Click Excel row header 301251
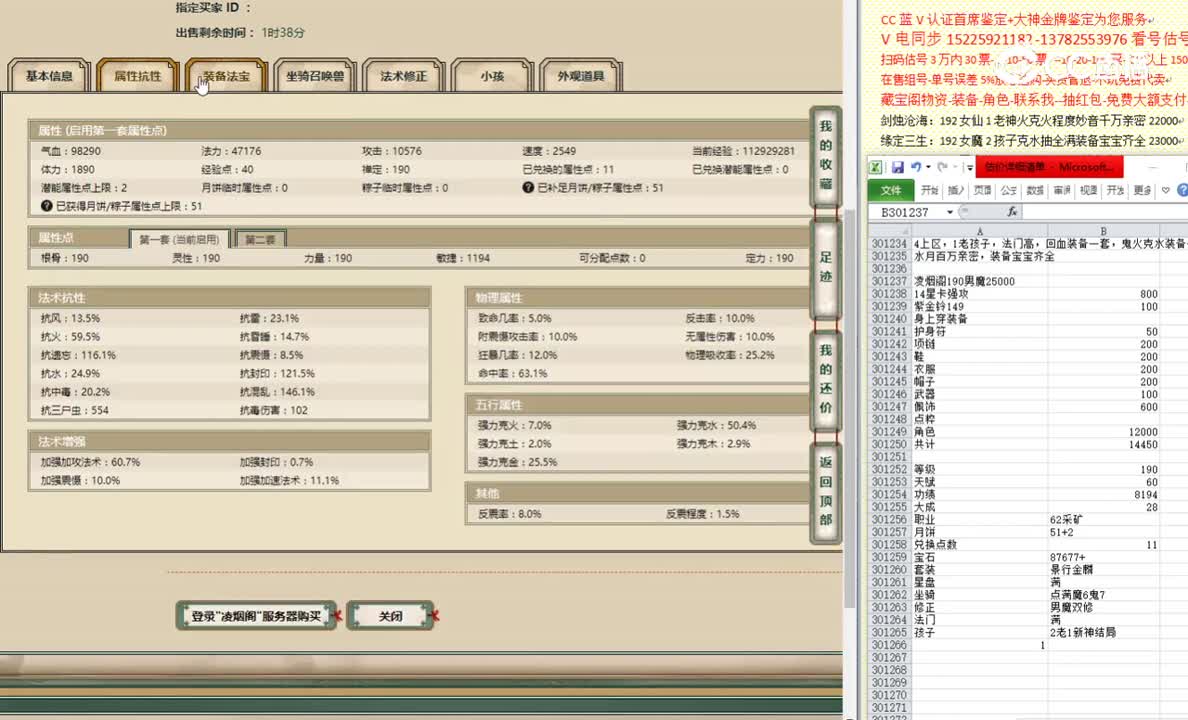 [889, 457]
